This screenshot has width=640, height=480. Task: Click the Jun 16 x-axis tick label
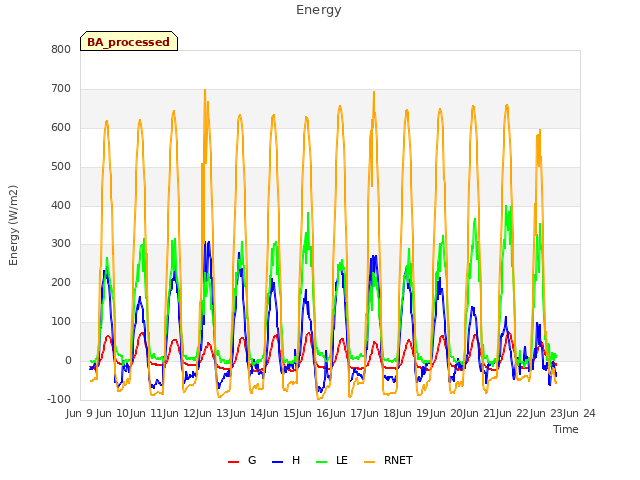(312, 413)
